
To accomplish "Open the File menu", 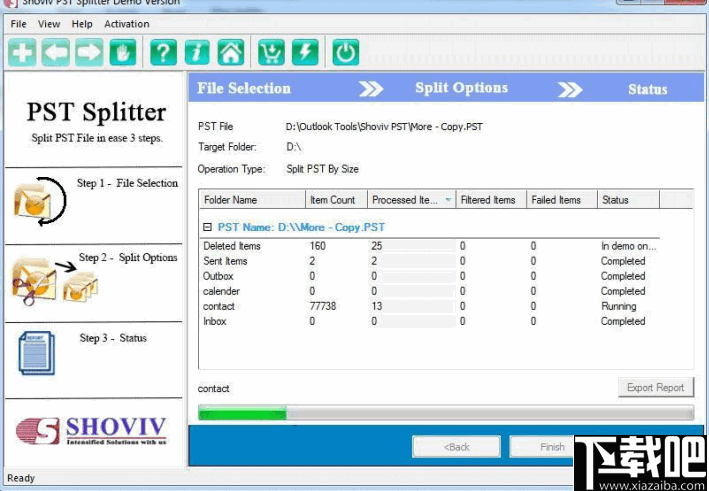I will click(19, 24).
